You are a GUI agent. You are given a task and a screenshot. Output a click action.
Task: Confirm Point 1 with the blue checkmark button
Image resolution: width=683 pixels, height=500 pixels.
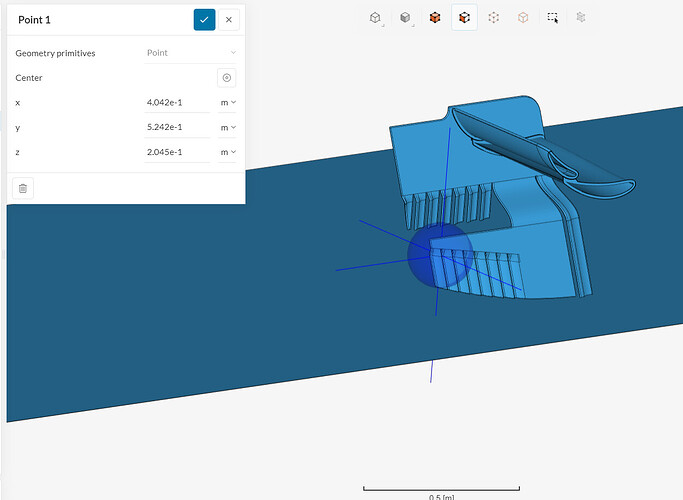point(204,20)
